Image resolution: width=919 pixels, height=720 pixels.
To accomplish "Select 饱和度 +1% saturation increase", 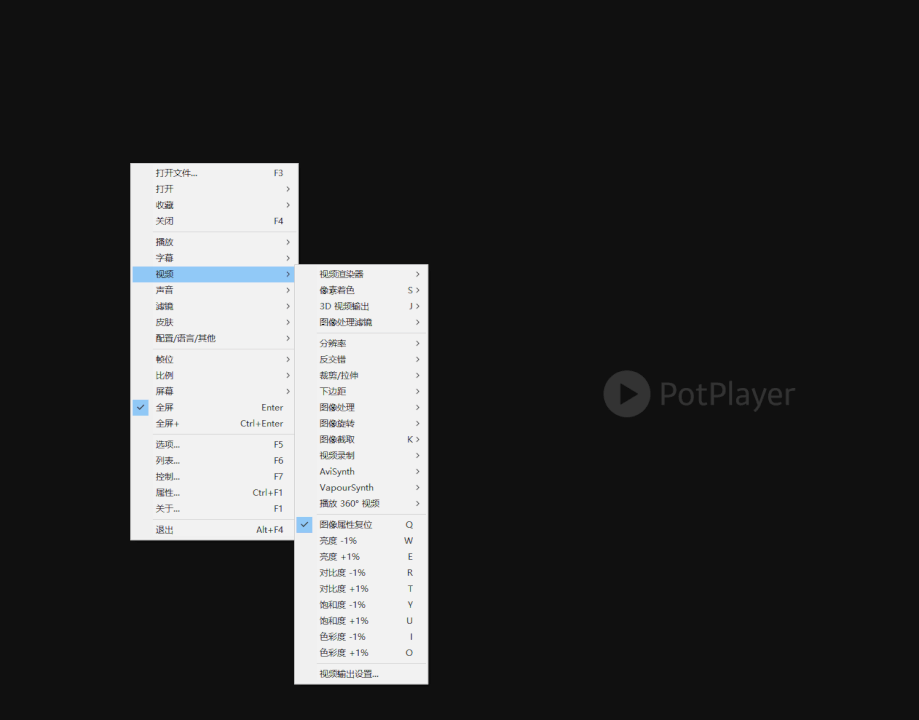I will pos(361,620).
